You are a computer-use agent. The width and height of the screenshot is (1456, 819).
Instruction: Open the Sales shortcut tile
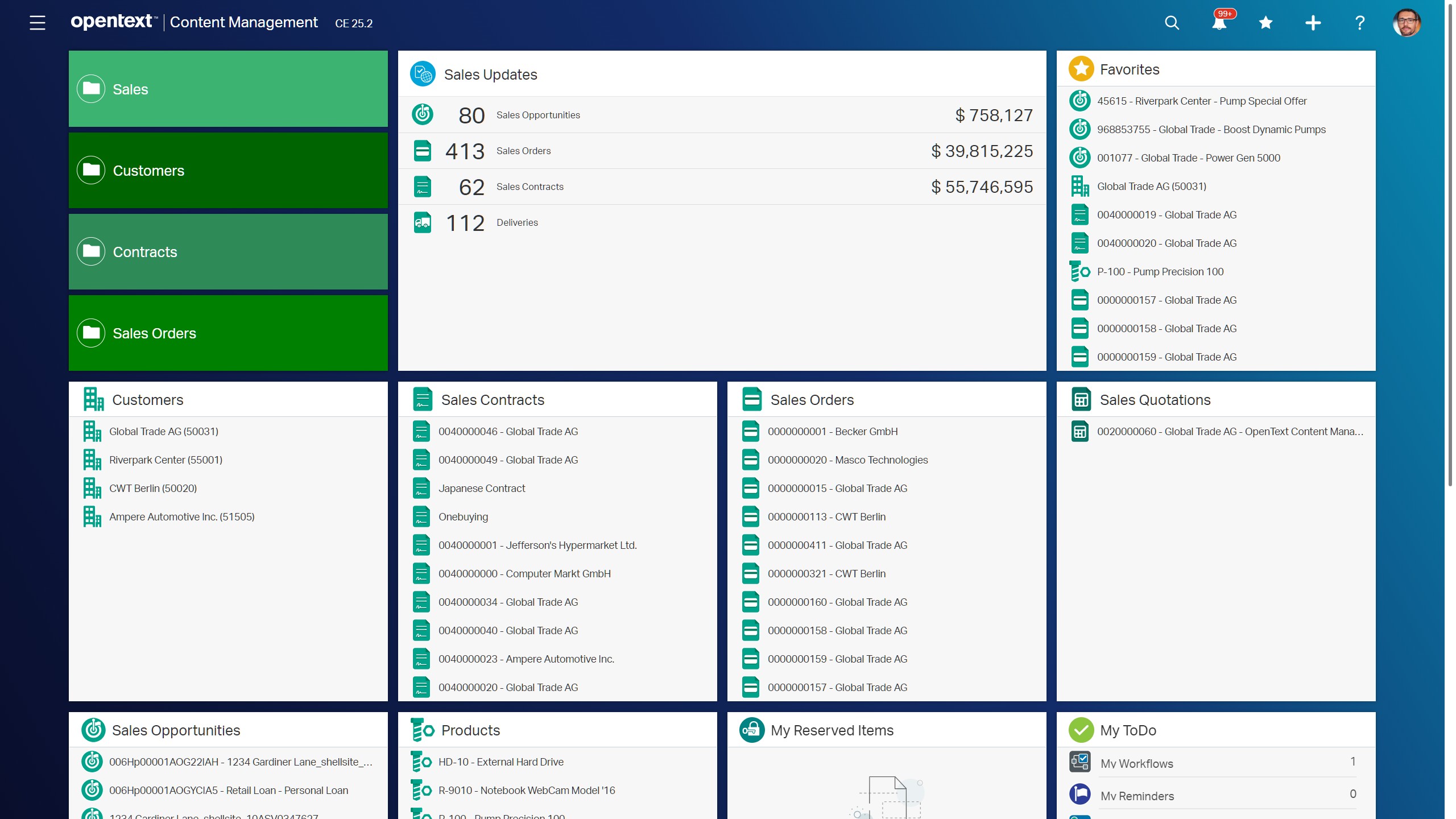(228, 89)
